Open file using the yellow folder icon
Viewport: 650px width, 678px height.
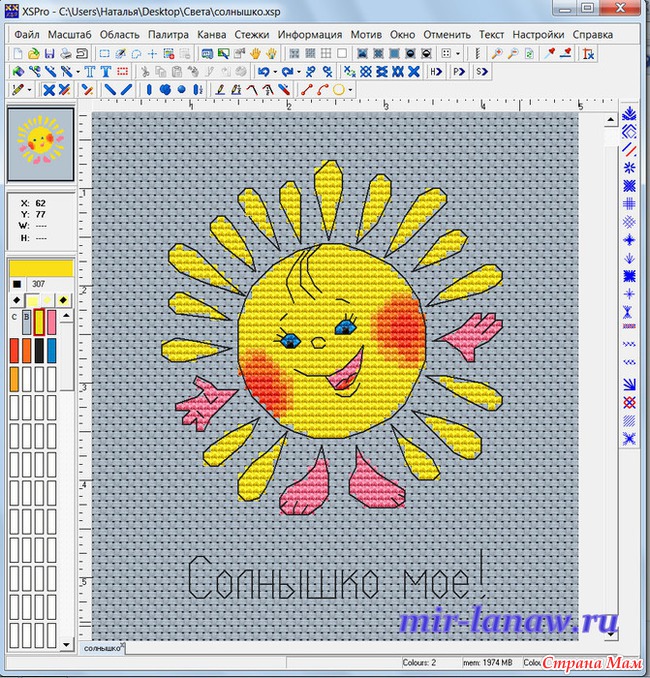click(33, 53)
